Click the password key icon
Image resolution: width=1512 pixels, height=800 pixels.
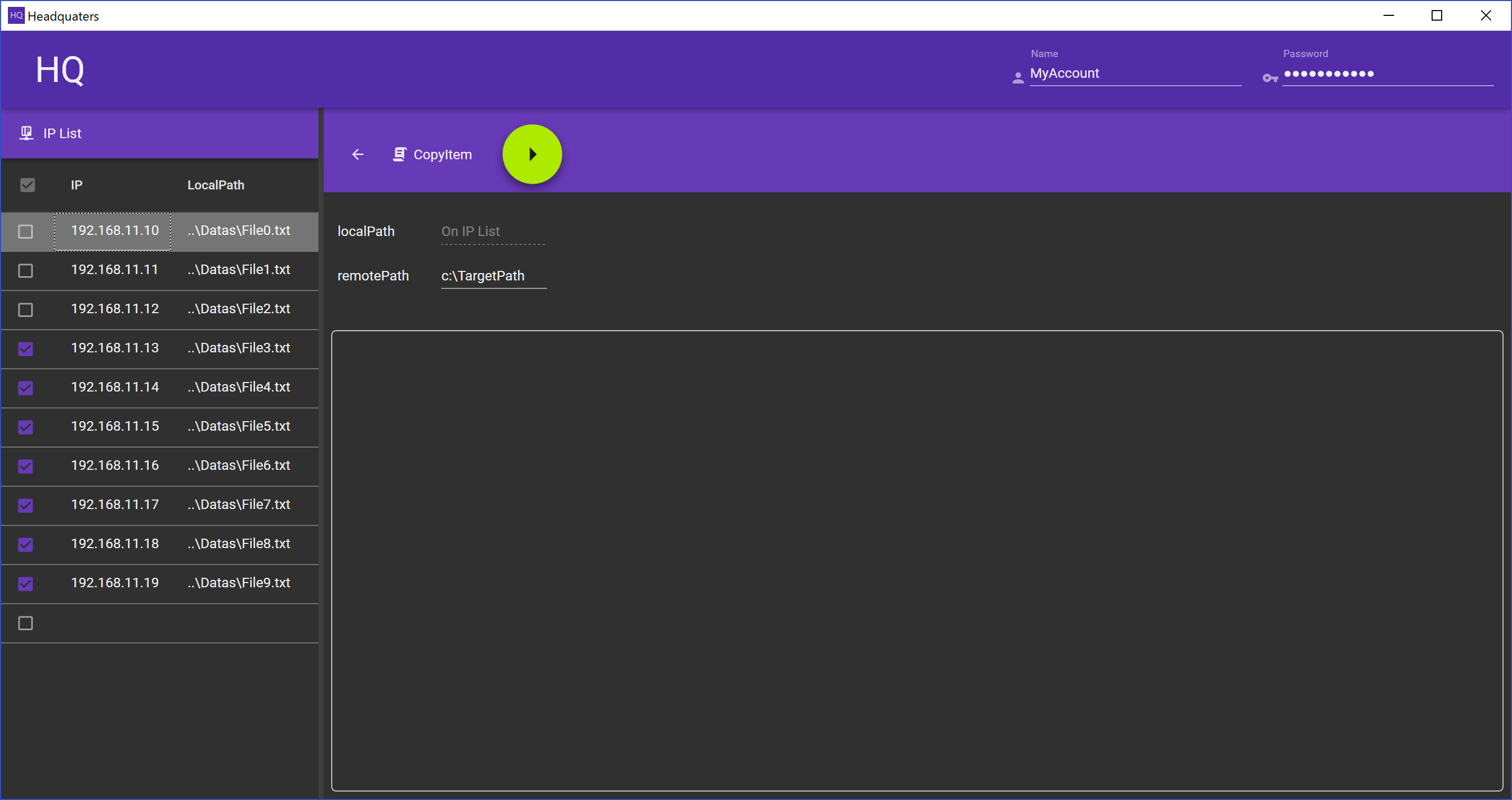tap(1270, 77)
